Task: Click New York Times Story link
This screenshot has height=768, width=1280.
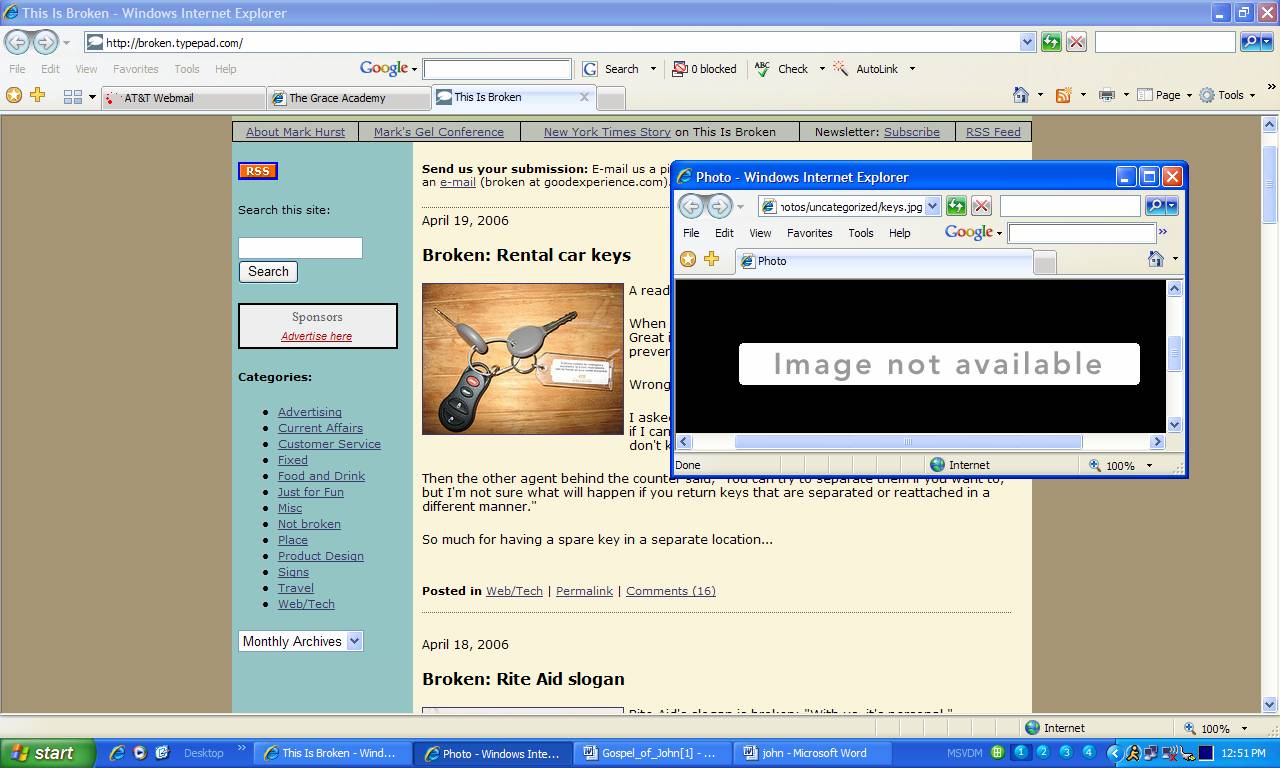Action: coord(607,132)
